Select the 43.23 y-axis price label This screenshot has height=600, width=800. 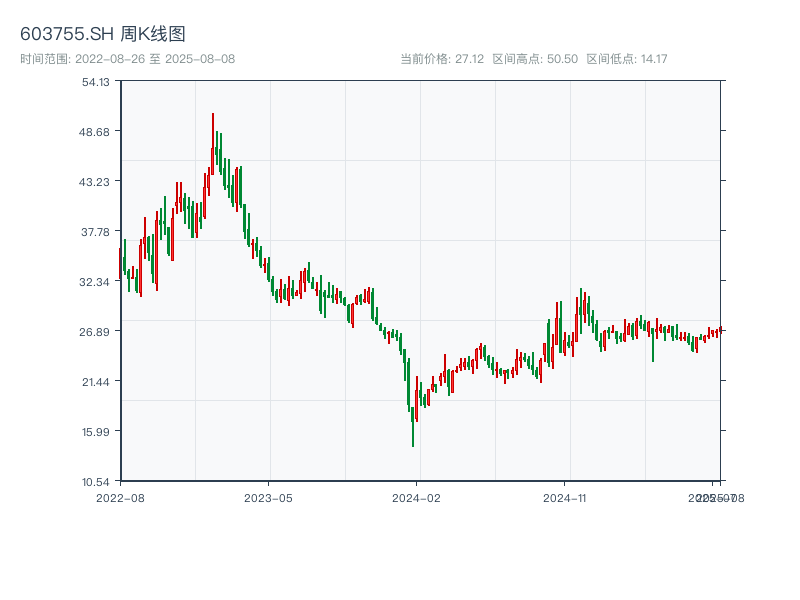96,182
